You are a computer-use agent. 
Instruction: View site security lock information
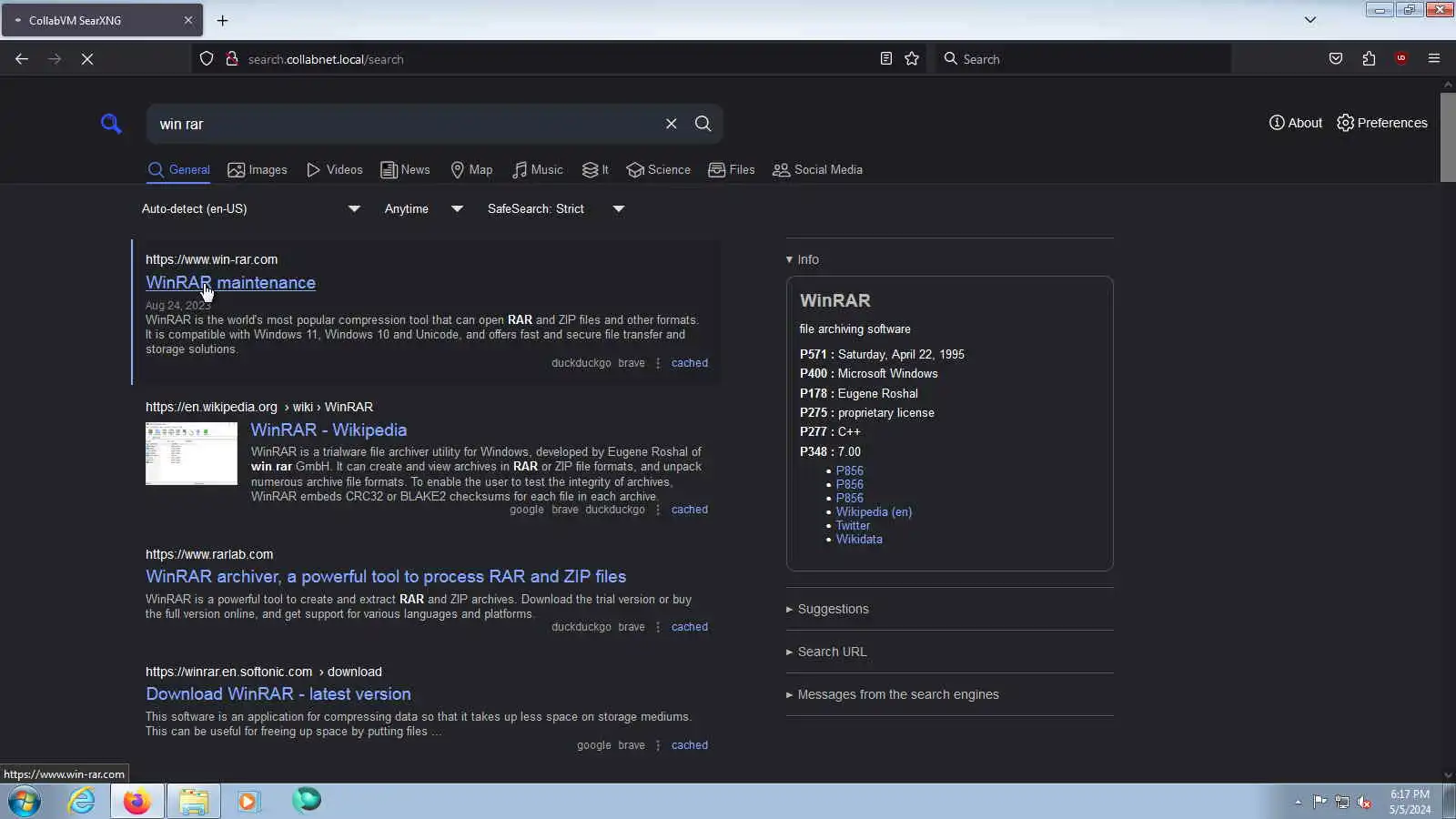(232, 59)
